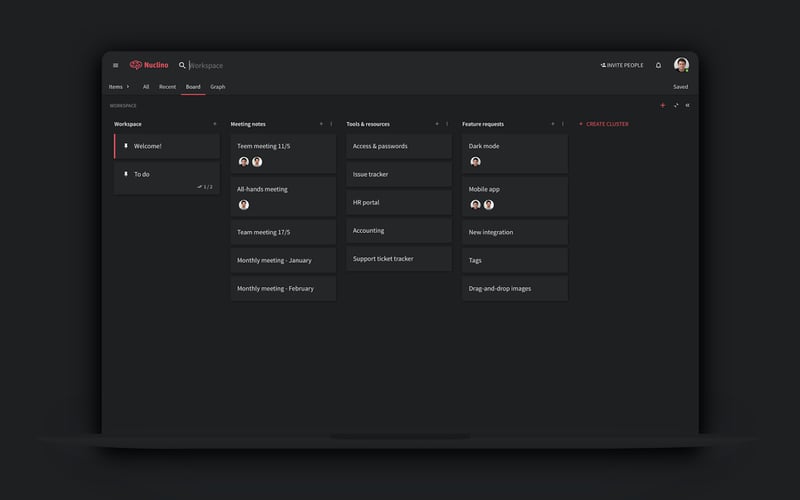Screen dimensions: 800x500
Task: Click the Nuclino logo
Action: [x=149, y=65]
